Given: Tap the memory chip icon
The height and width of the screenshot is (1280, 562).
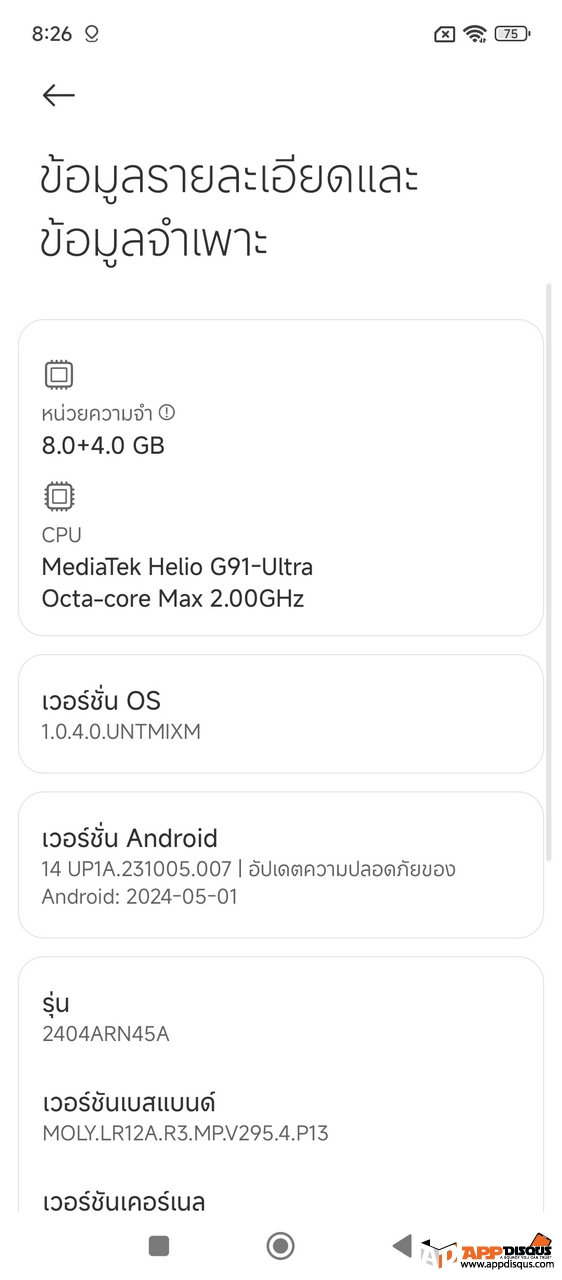Looking at the screenshot, I should (59, 375).
